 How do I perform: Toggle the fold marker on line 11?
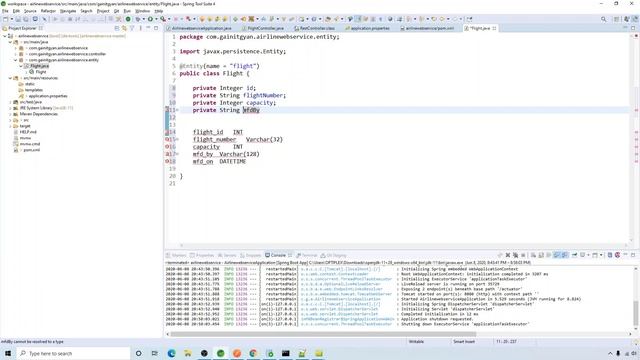[177, 110]
